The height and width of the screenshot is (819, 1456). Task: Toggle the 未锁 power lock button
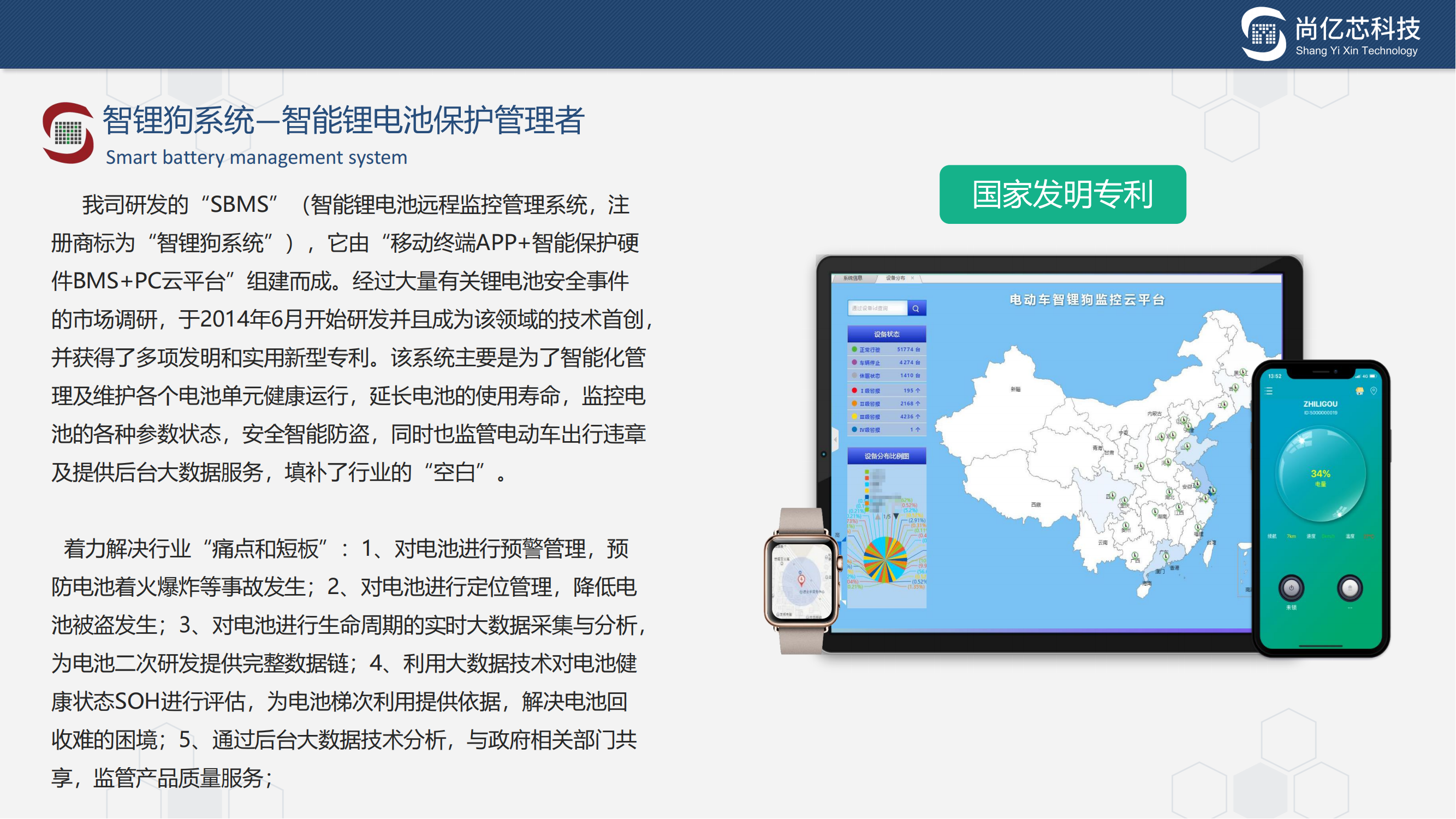pos(1292,589)
